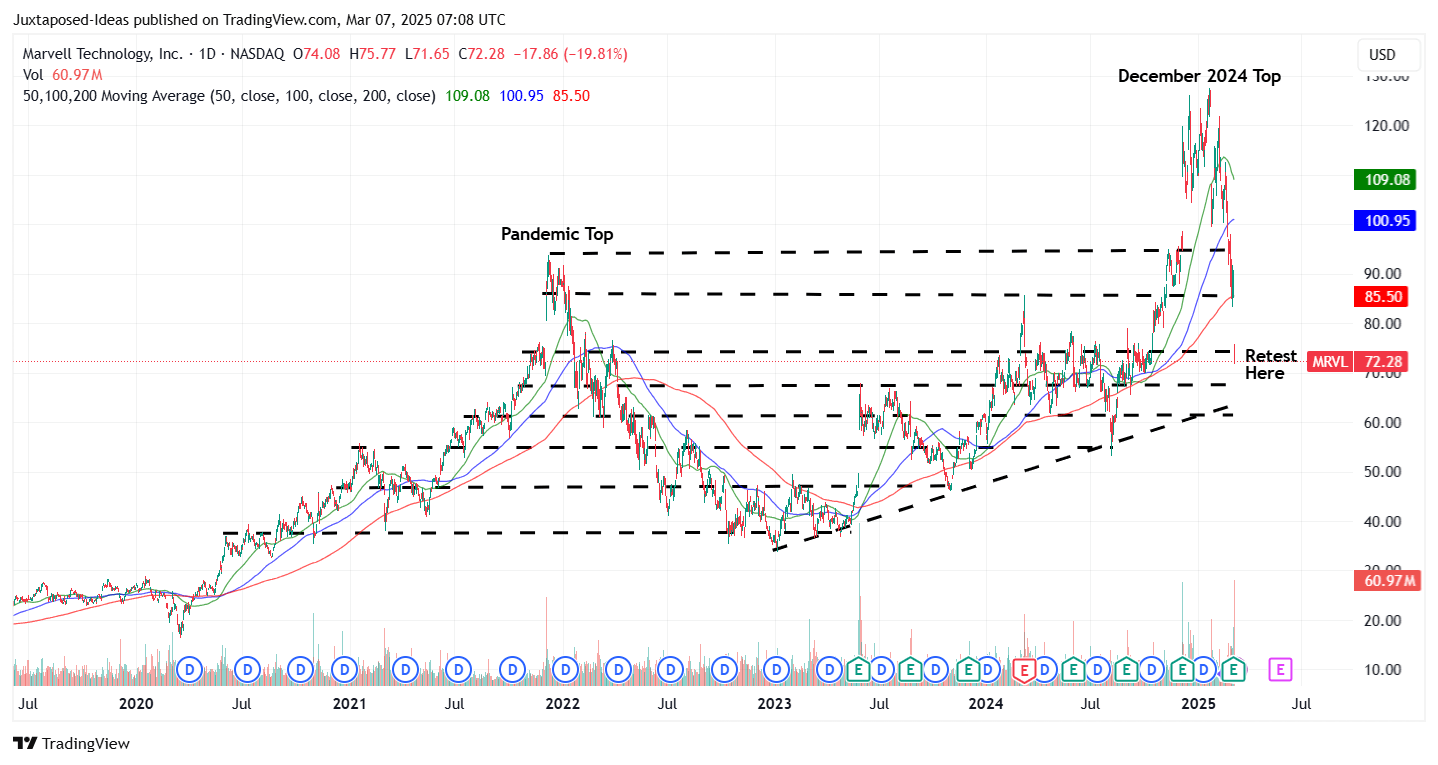Click the earliest dividend D marker in 2020
The height and width of the screenshot is (765, 1438).
click(x=191, y=668)
